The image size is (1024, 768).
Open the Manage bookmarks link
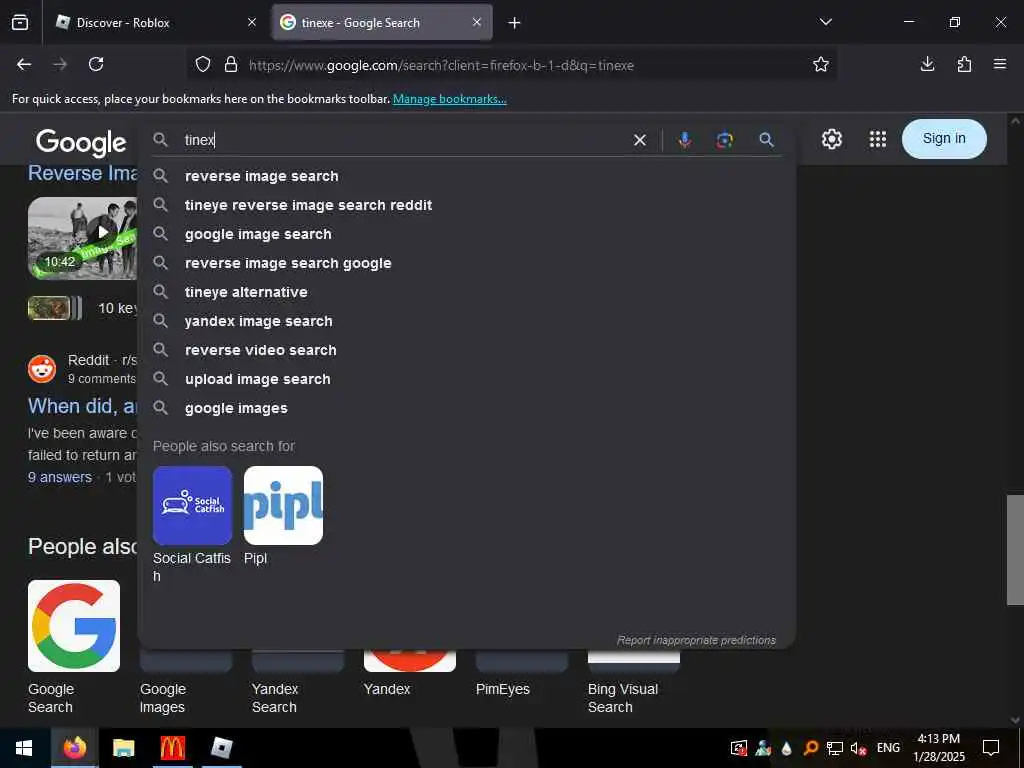(x=449, y=99)
